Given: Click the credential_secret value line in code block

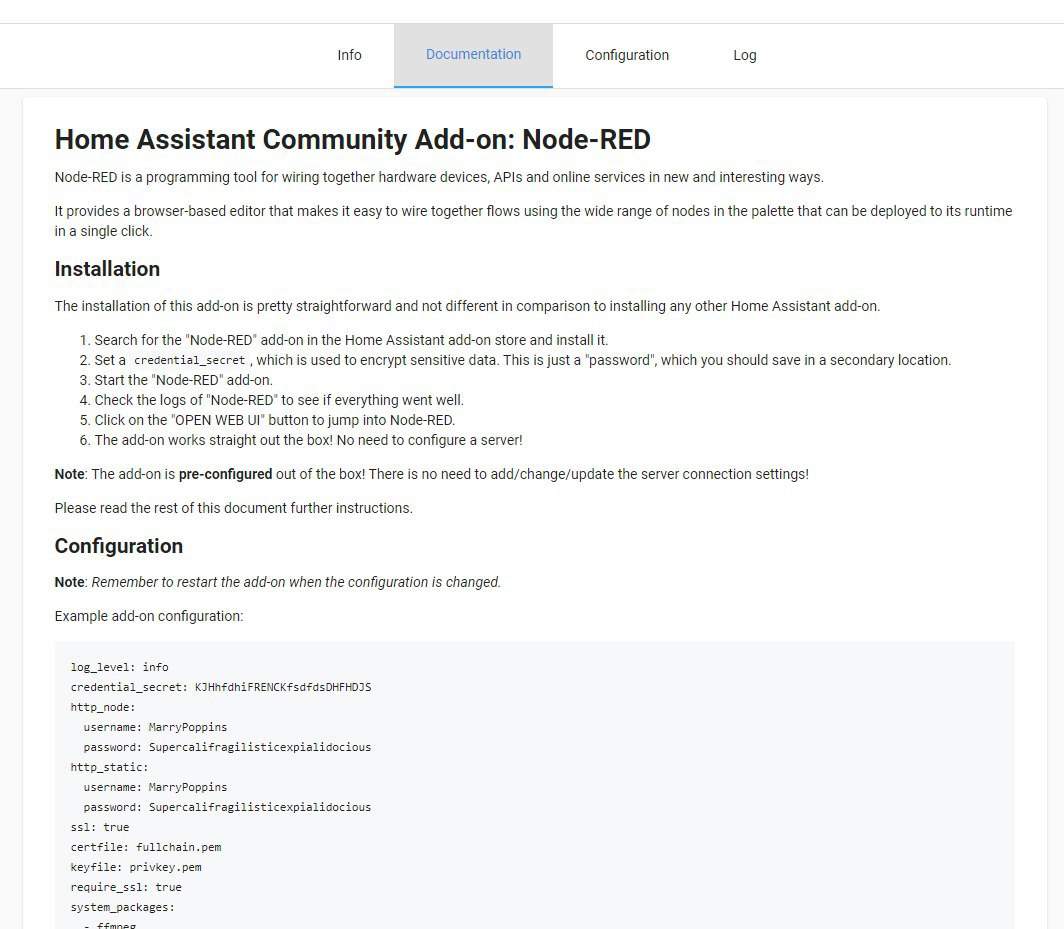Looking at the screenshot, I should tap(221, 687).
